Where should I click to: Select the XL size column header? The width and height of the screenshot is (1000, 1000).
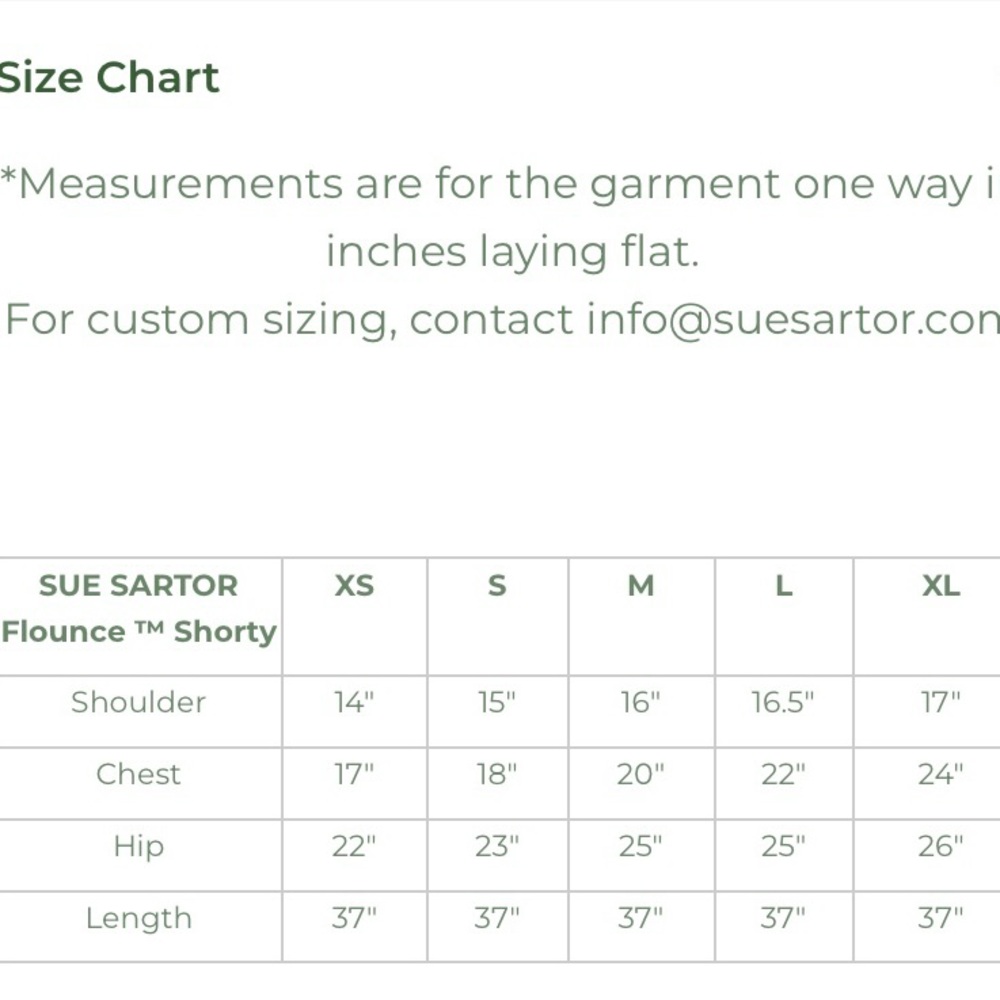click(x=941, y=585)
